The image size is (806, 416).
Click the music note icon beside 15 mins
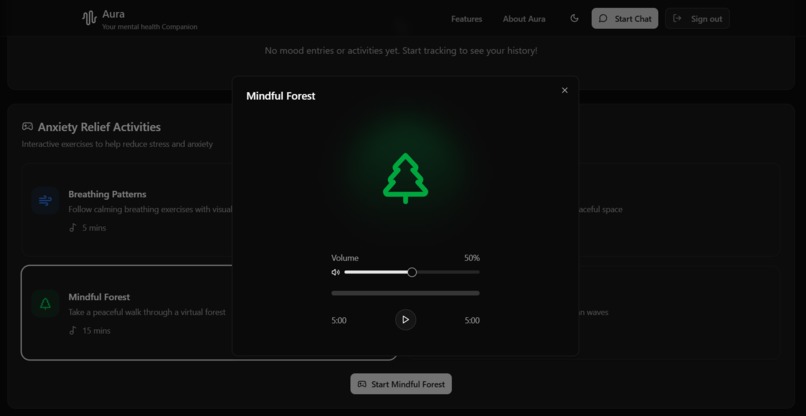72,330
